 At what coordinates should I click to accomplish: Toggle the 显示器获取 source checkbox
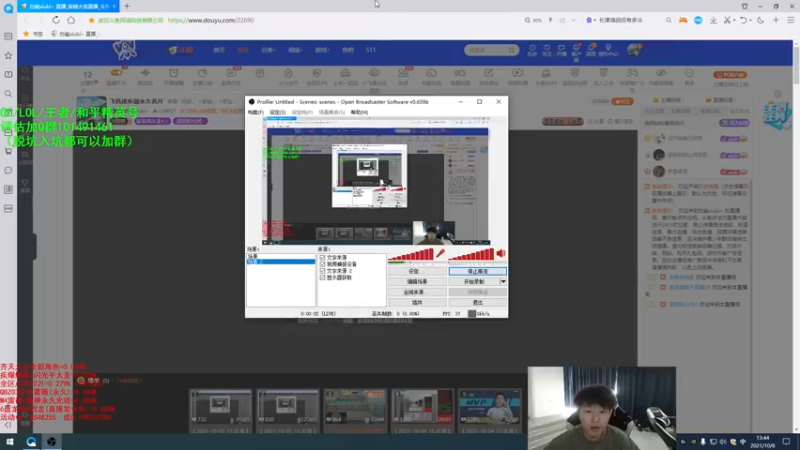[322, 278]
